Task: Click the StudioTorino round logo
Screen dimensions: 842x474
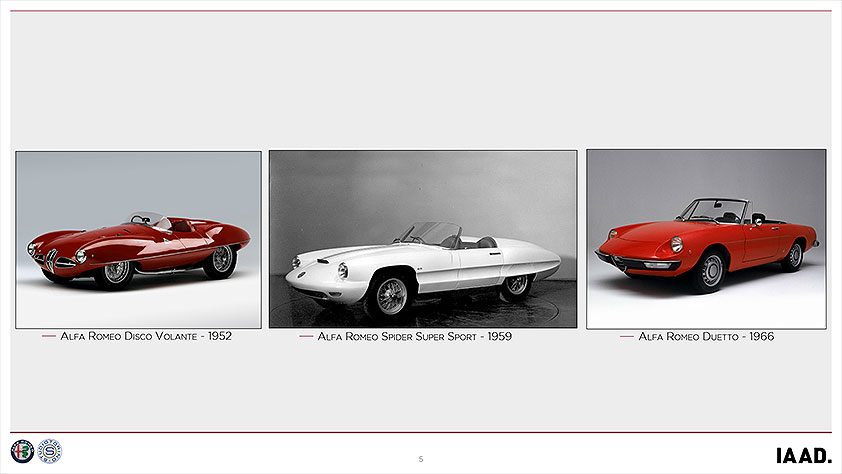Action: (49, 451)
